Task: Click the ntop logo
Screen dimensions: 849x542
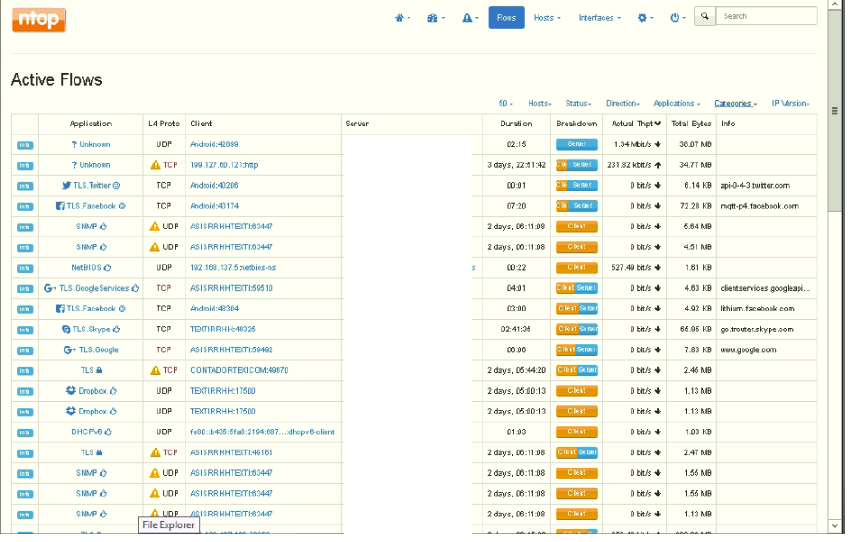Action: [39, 19]
